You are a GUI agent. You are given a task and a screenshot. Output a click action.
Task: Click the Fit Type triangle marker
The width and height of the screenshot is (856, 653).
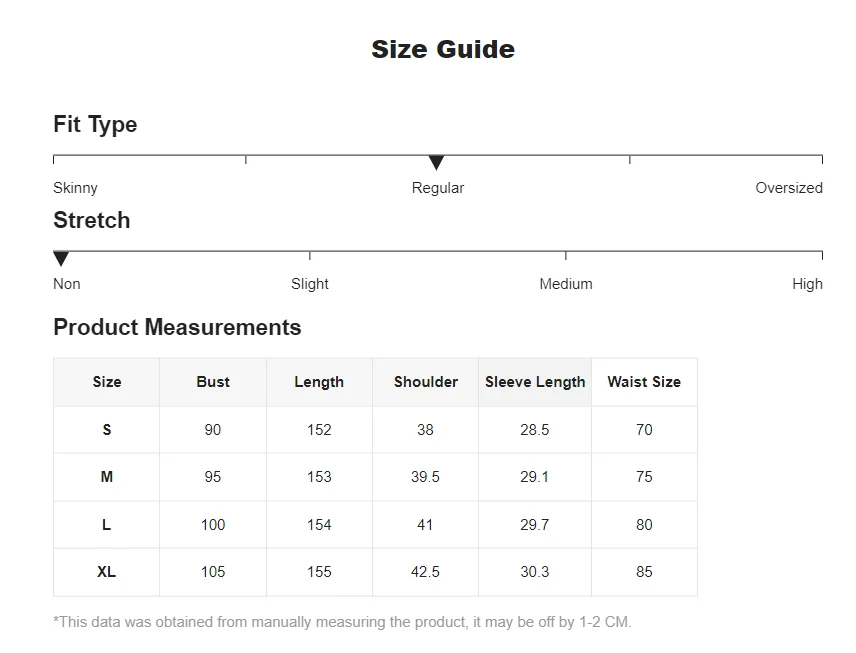436,163
